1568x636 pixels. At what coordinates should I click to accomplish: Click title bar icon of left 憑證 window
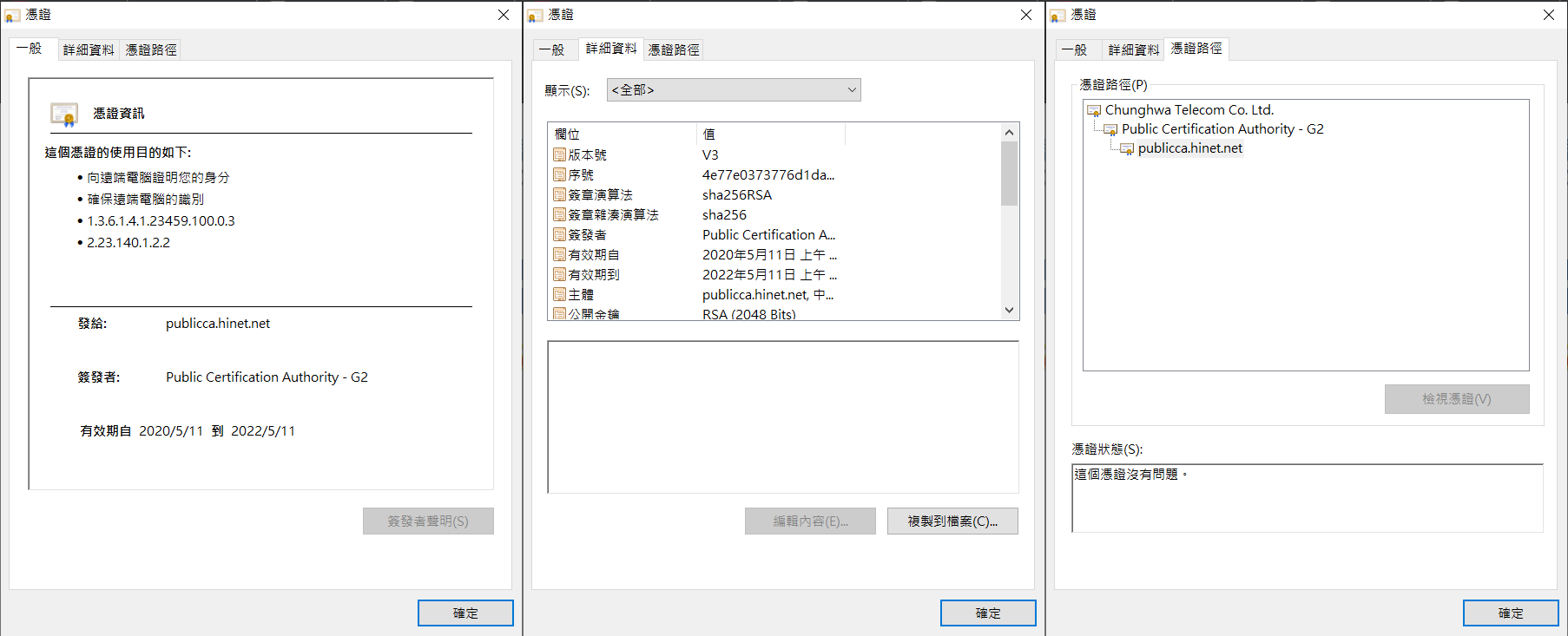pos(12,15)
